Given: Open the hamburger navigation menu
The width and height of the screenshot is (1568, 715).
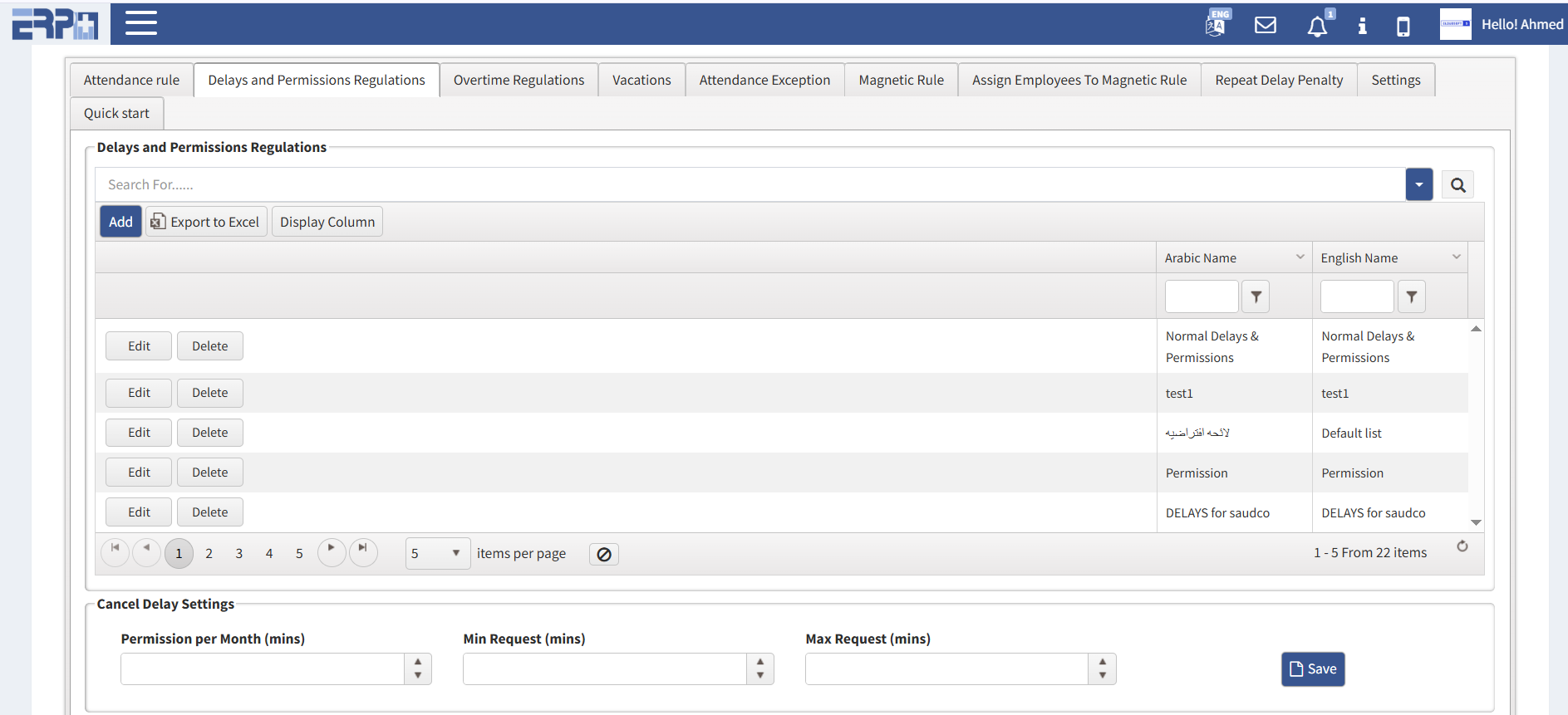Looking at the screenshot, I should pos(140,23).
